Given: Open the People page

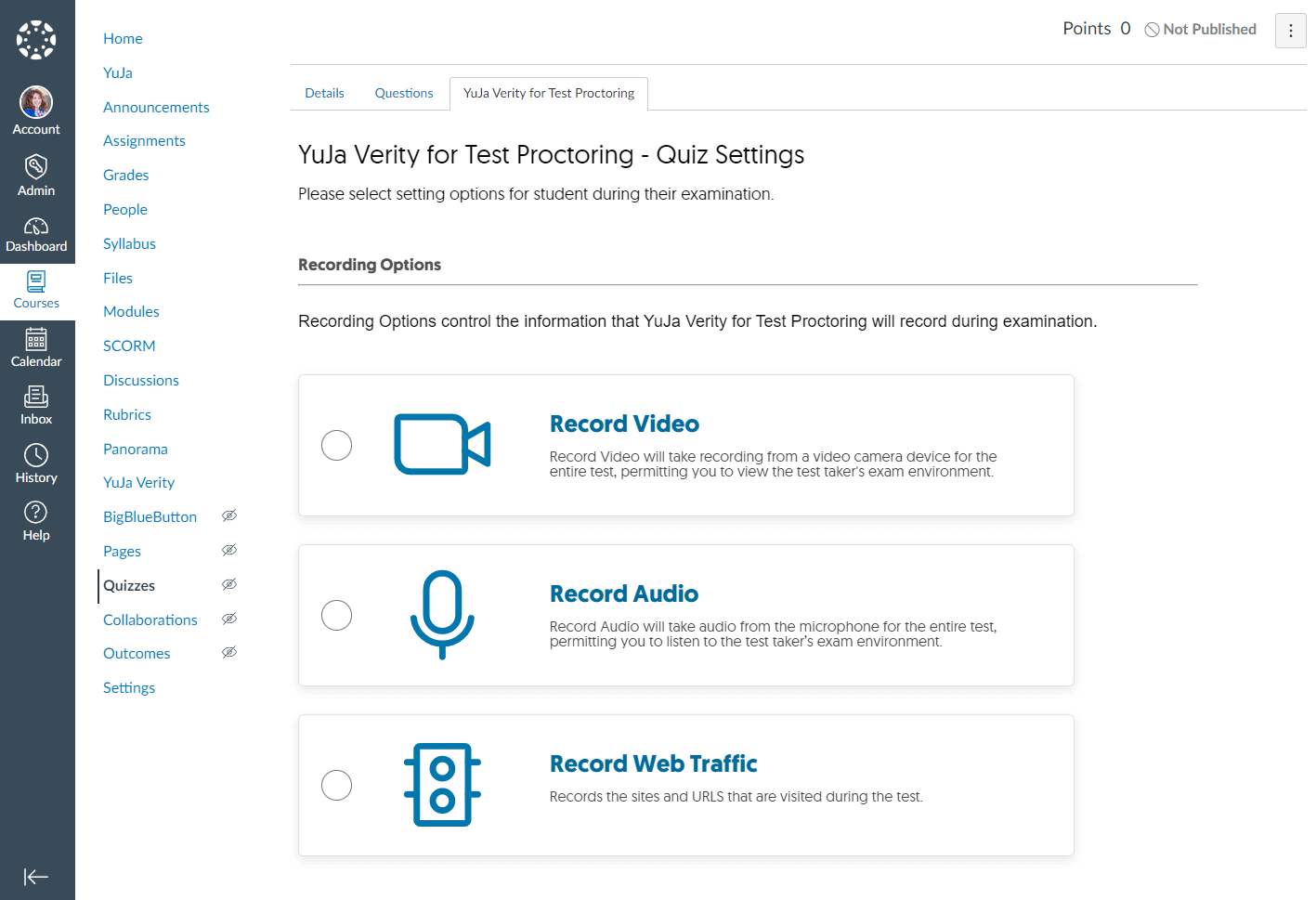Looking at the screenshot, I should click(x=125, y=209).
